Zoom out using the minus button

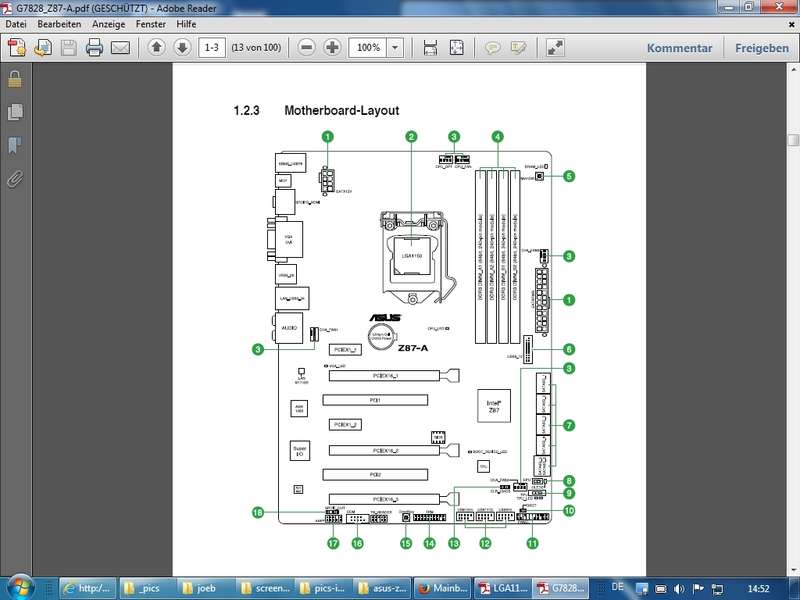tap(307, 47)
